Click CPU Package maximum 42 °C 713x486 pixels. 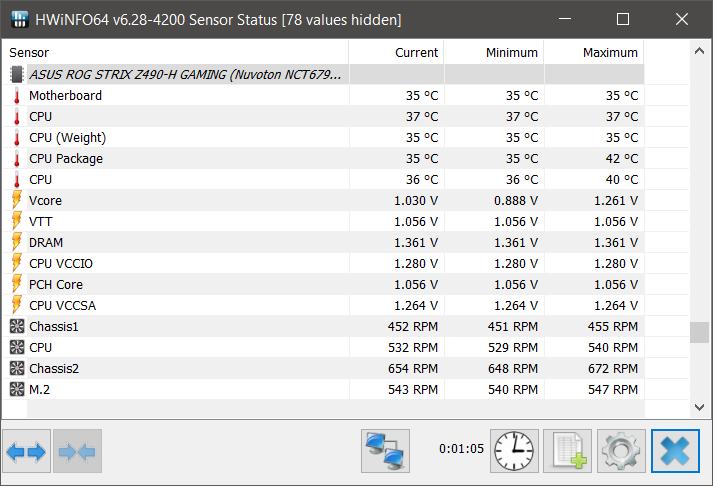[x=622, y=159]
